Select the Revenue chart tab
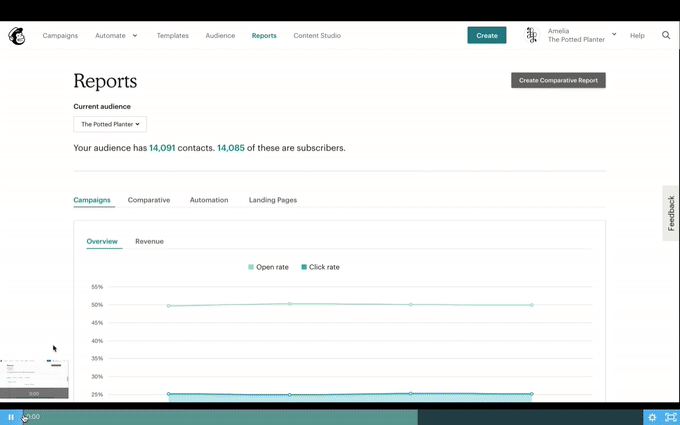This screenshot has height=425, width=680. click(149, 241)
